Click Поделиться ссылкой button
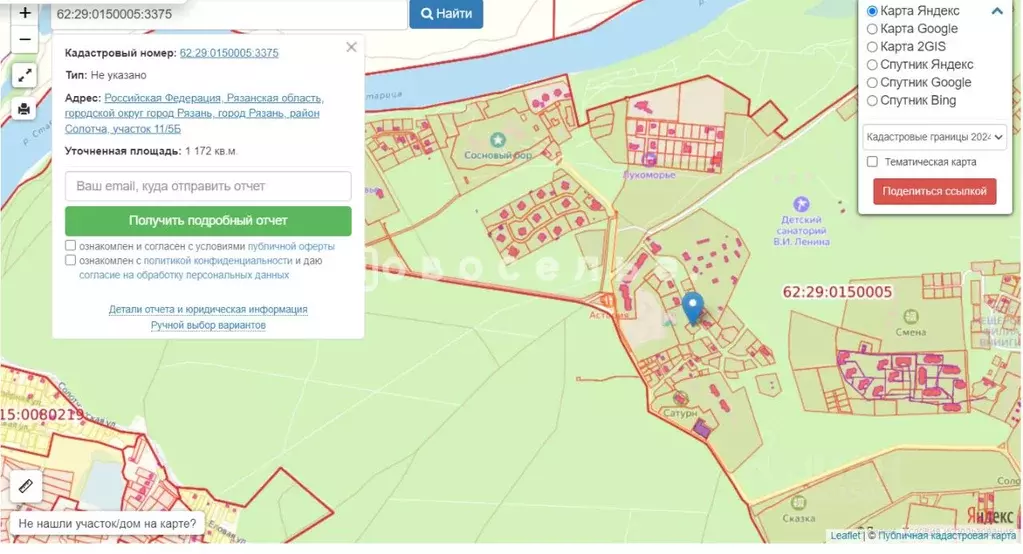The width and height of the screenshot is (1023, 554). [x=934, y=191]
